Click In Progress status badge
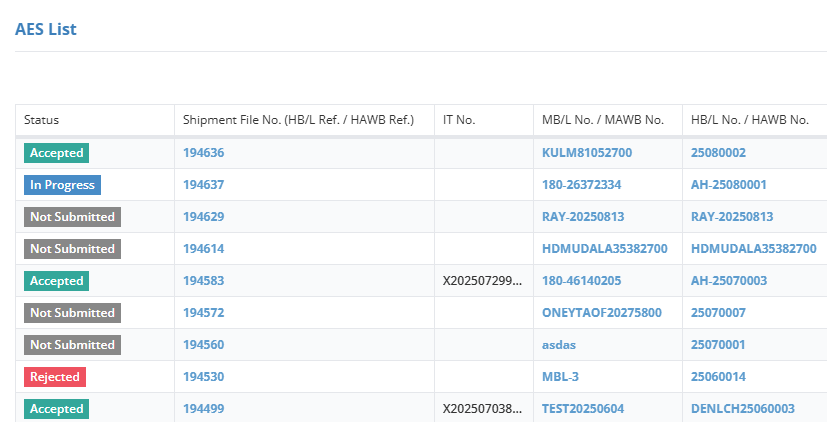Viewport: 827px width, 422px height. [62, 185]
